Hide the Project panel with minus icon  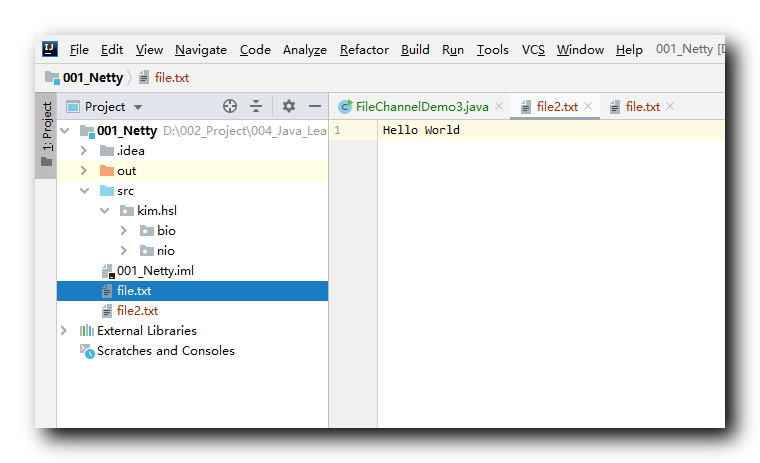pyautogui.click(x=315, y=106)
